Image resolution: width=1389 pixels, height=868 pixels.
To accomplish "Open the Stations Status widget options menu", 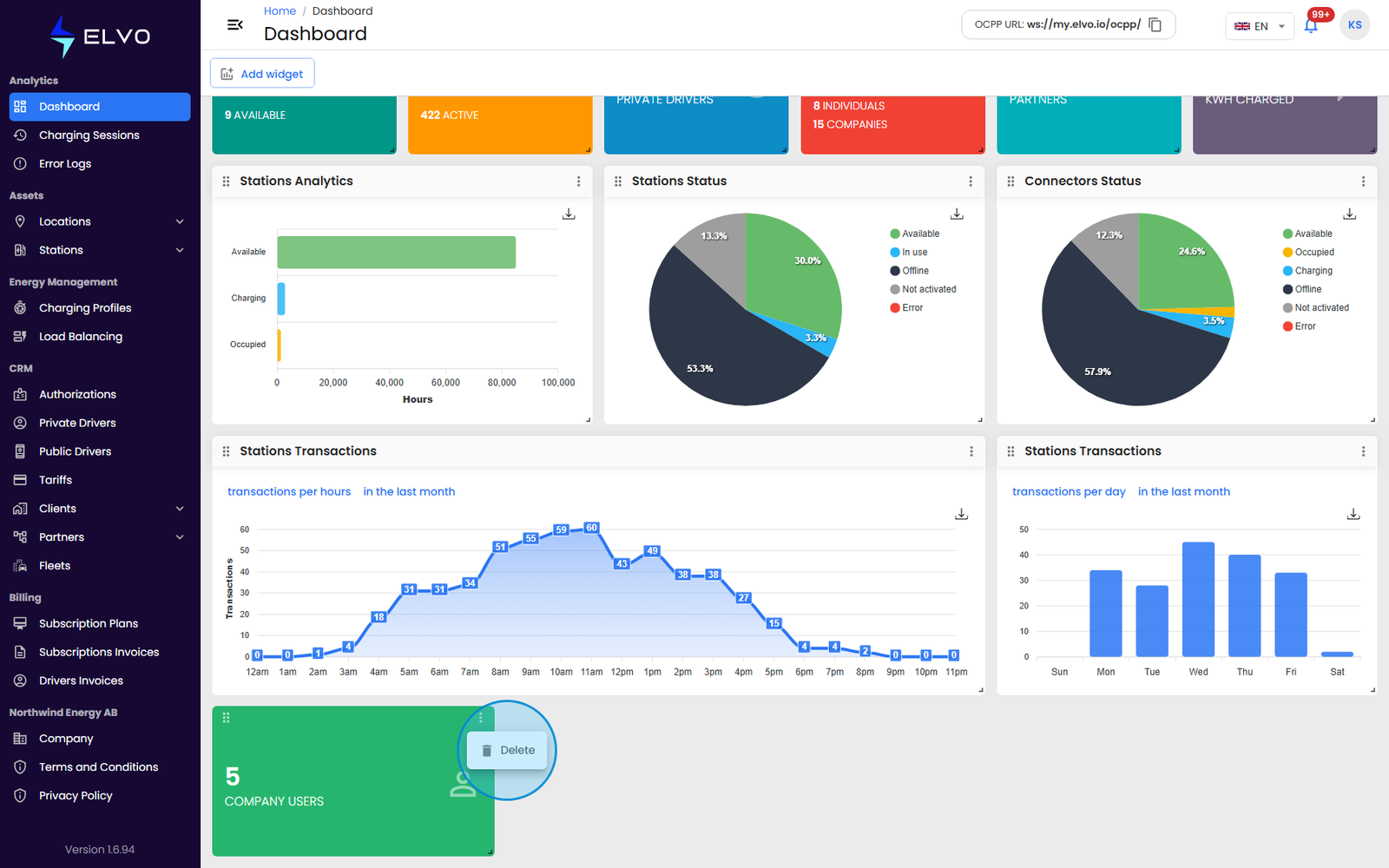I will (x=971, y=181).
